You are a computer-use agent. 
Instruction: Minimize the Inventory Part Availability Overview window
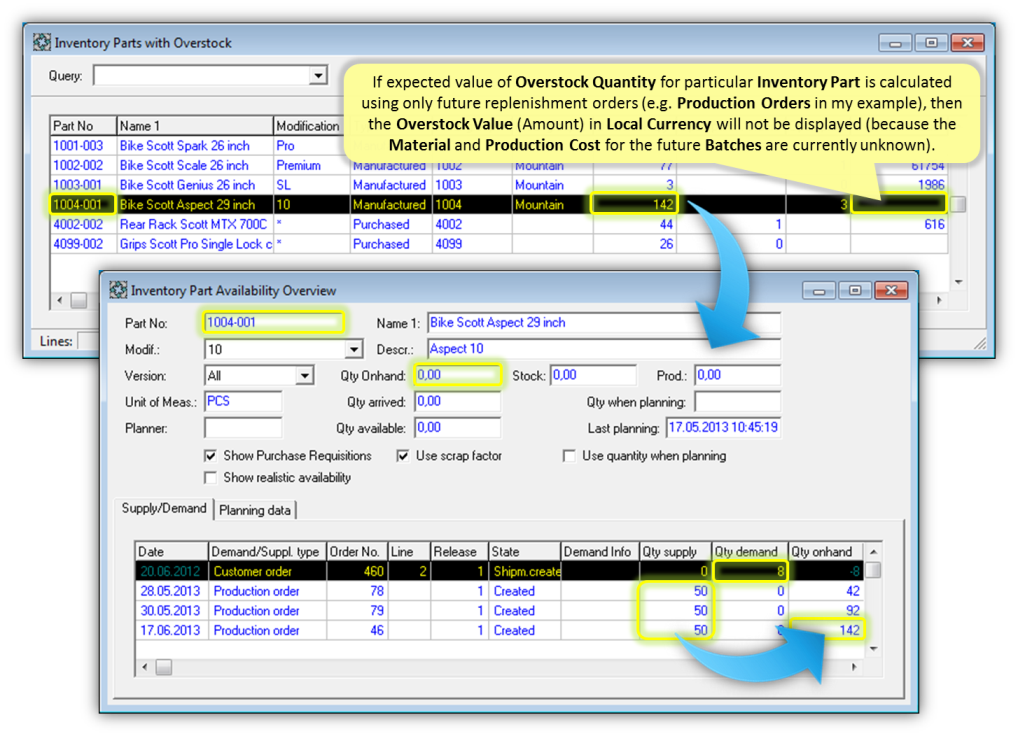click(x=819, y=290)
